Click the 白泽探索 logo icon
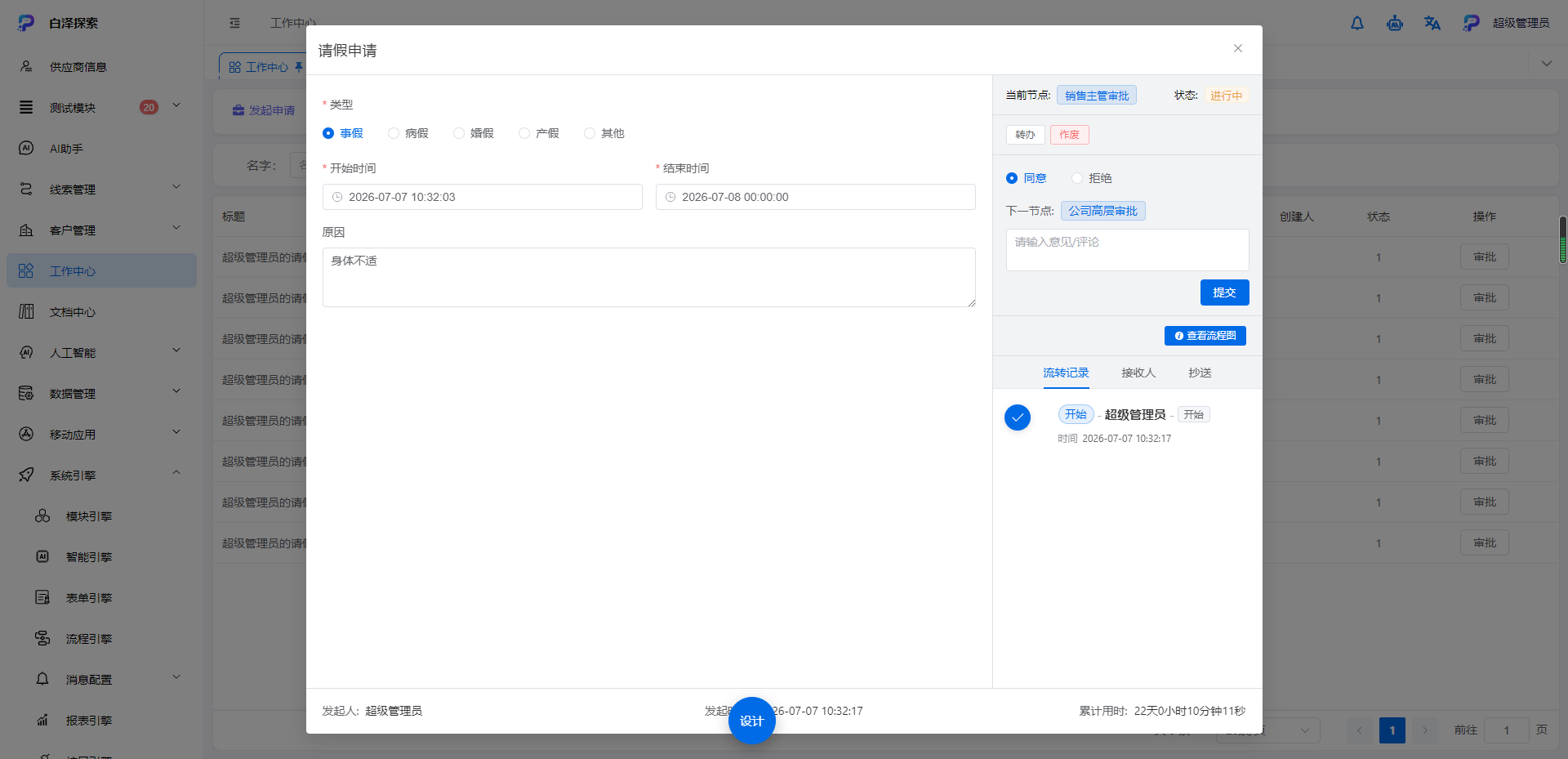The image size is (1568, 759). click(26, 23)
